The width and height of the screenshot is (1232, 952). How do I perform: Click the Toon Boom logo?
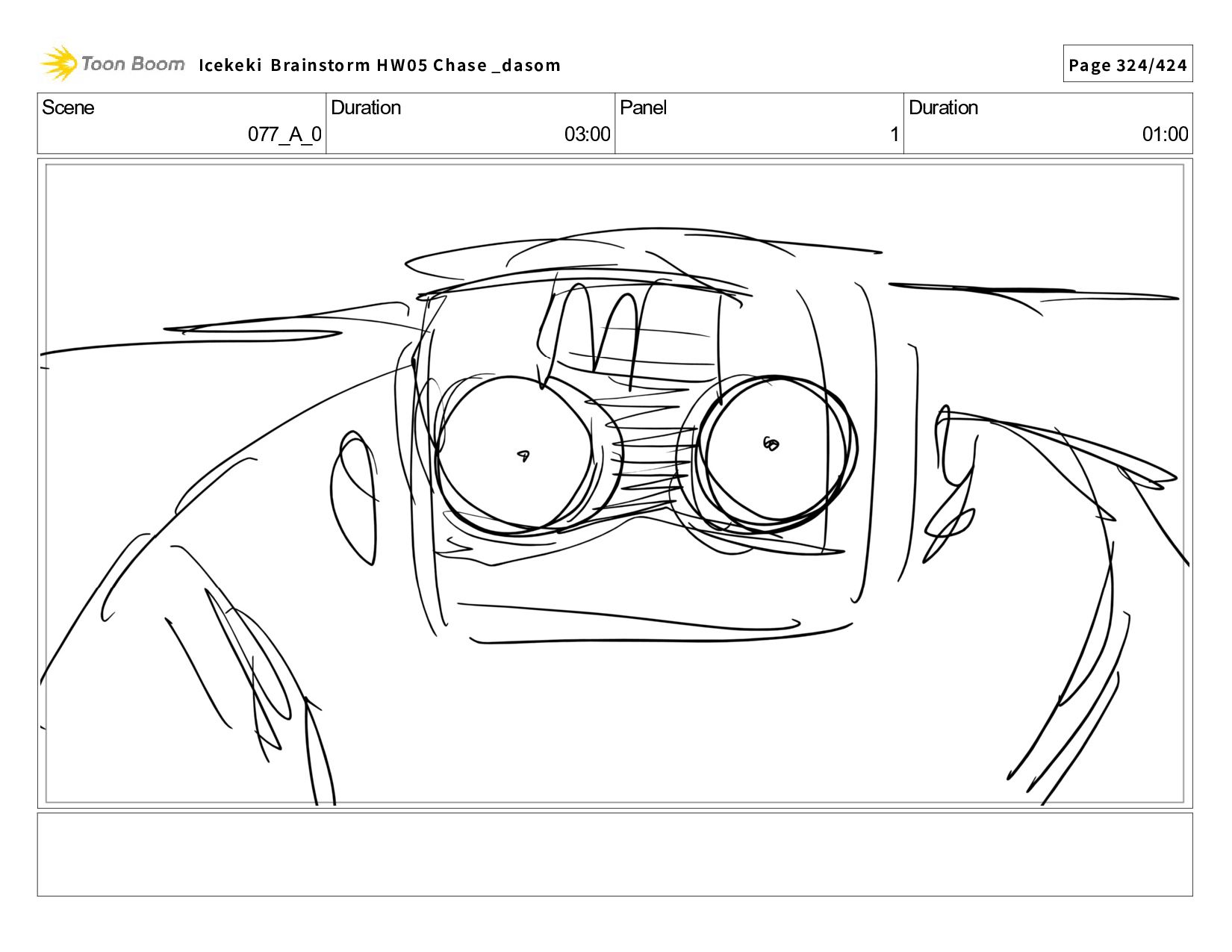112,63
